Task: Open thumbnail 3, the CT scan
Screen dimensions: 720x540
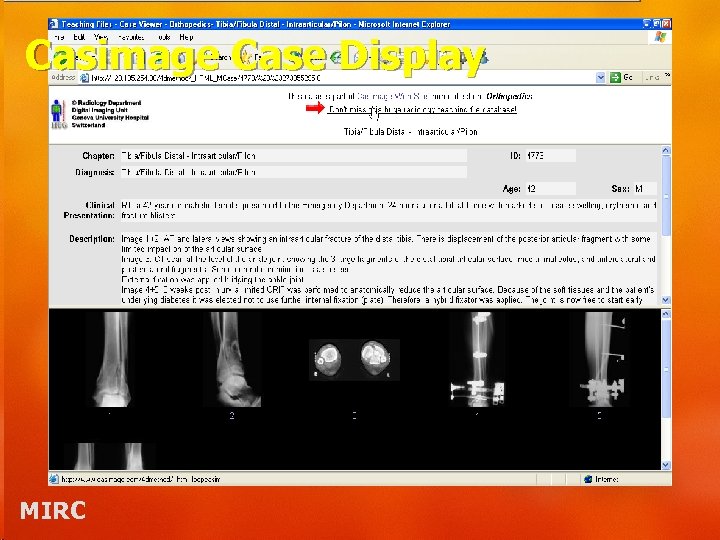Action: [354, 360]
